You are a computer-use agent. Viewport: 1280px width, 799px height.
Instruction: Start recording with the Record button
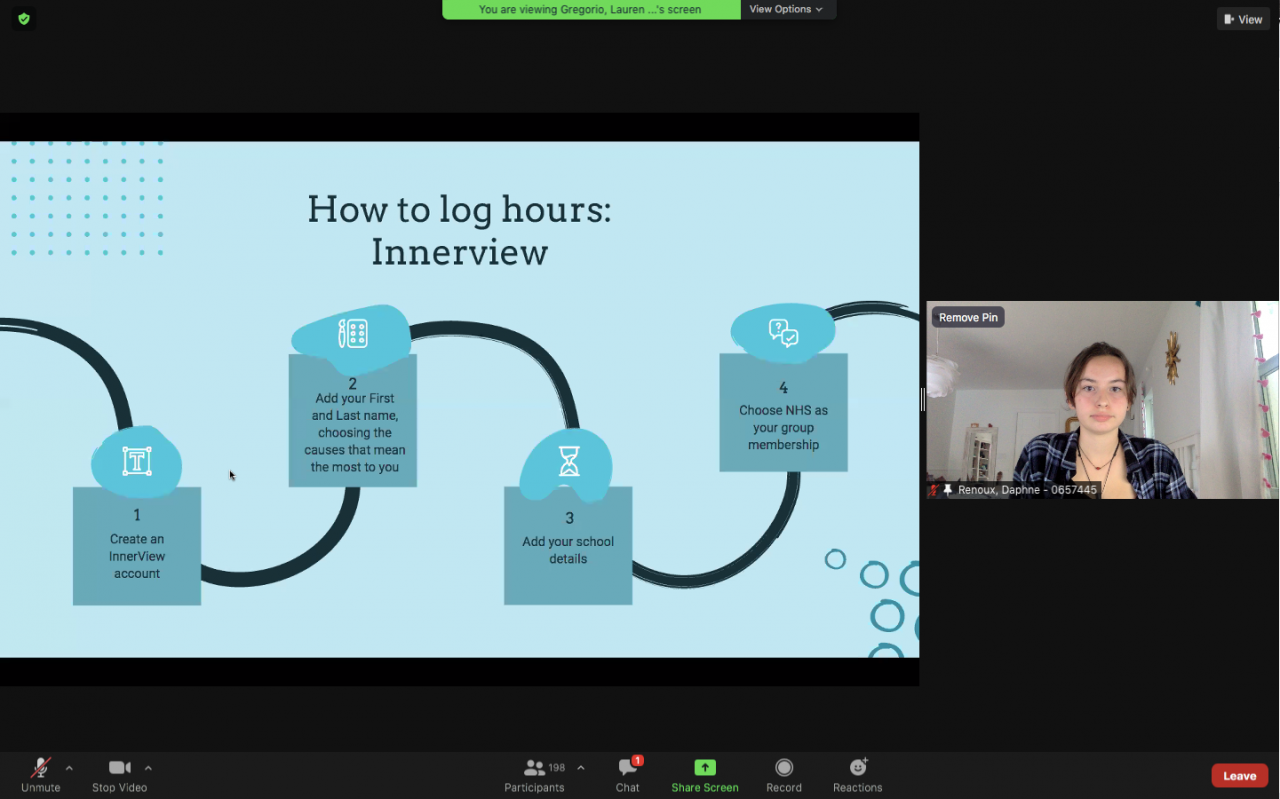784,775
